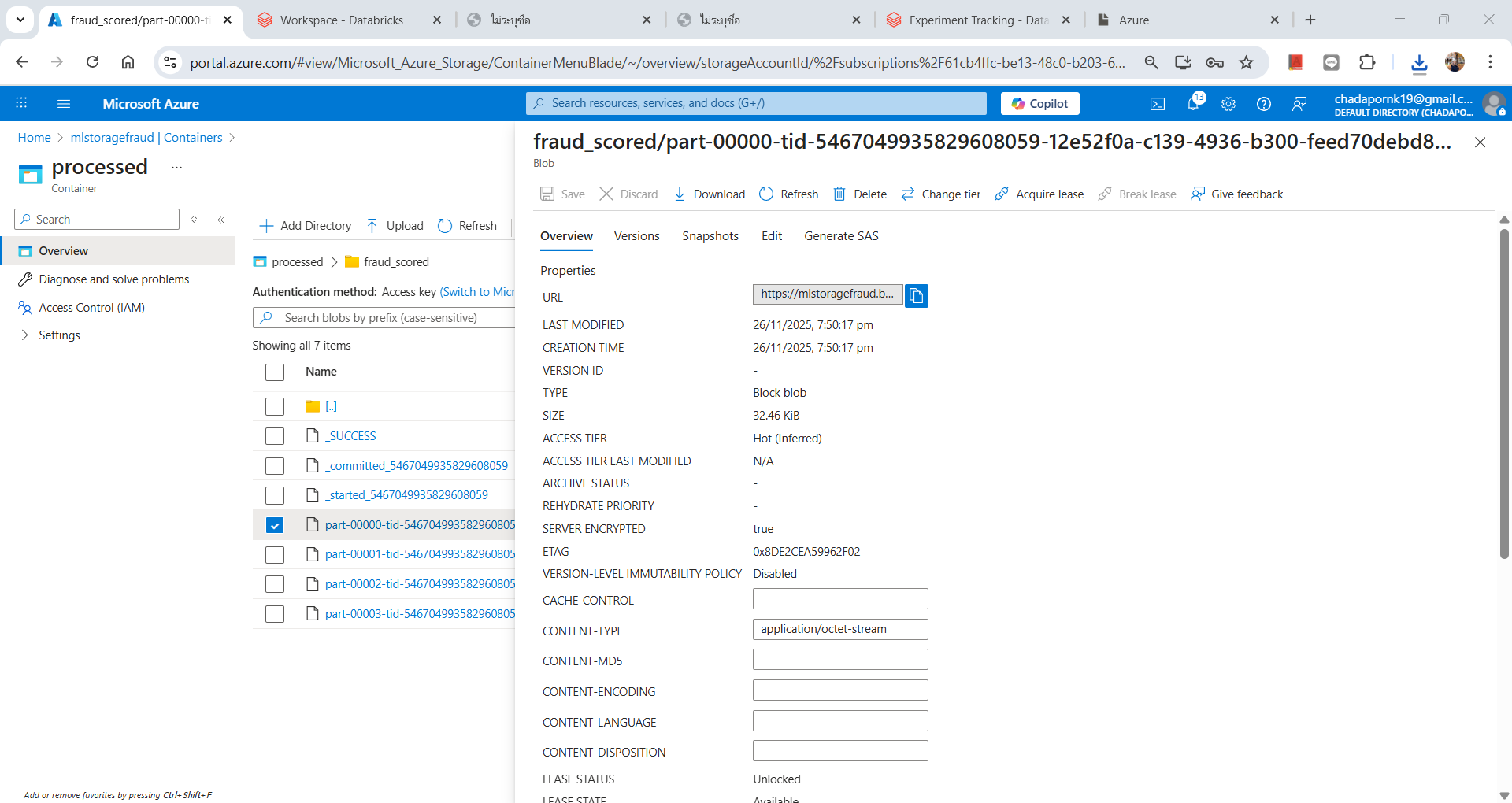Open the browser extensions puzzle icon
The width and height of the screenshot is (1512, 803).
pos(1367,62)
